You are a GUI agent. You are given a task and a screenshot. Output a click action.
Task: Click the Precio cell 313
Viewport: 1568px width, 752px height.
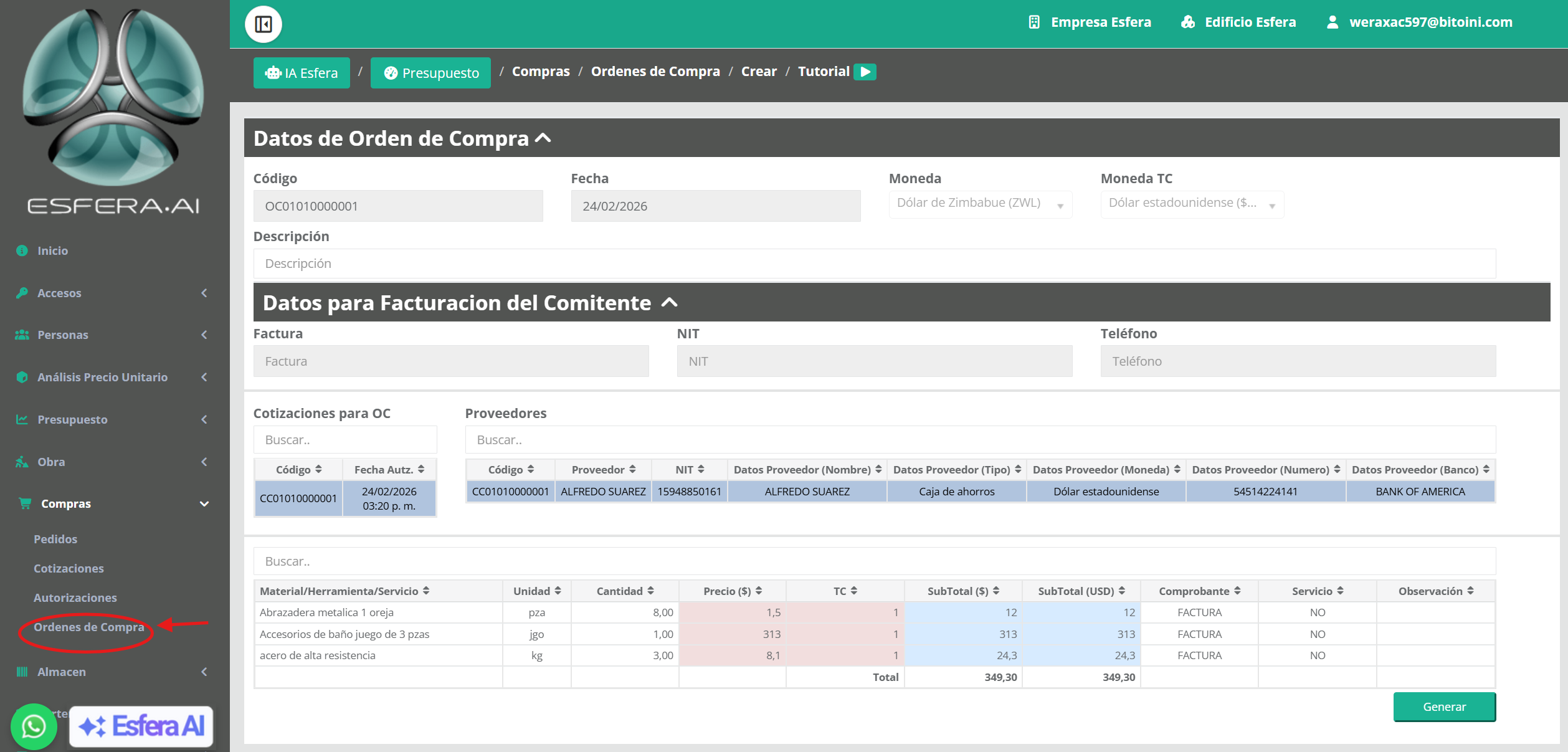pos(733,634)
